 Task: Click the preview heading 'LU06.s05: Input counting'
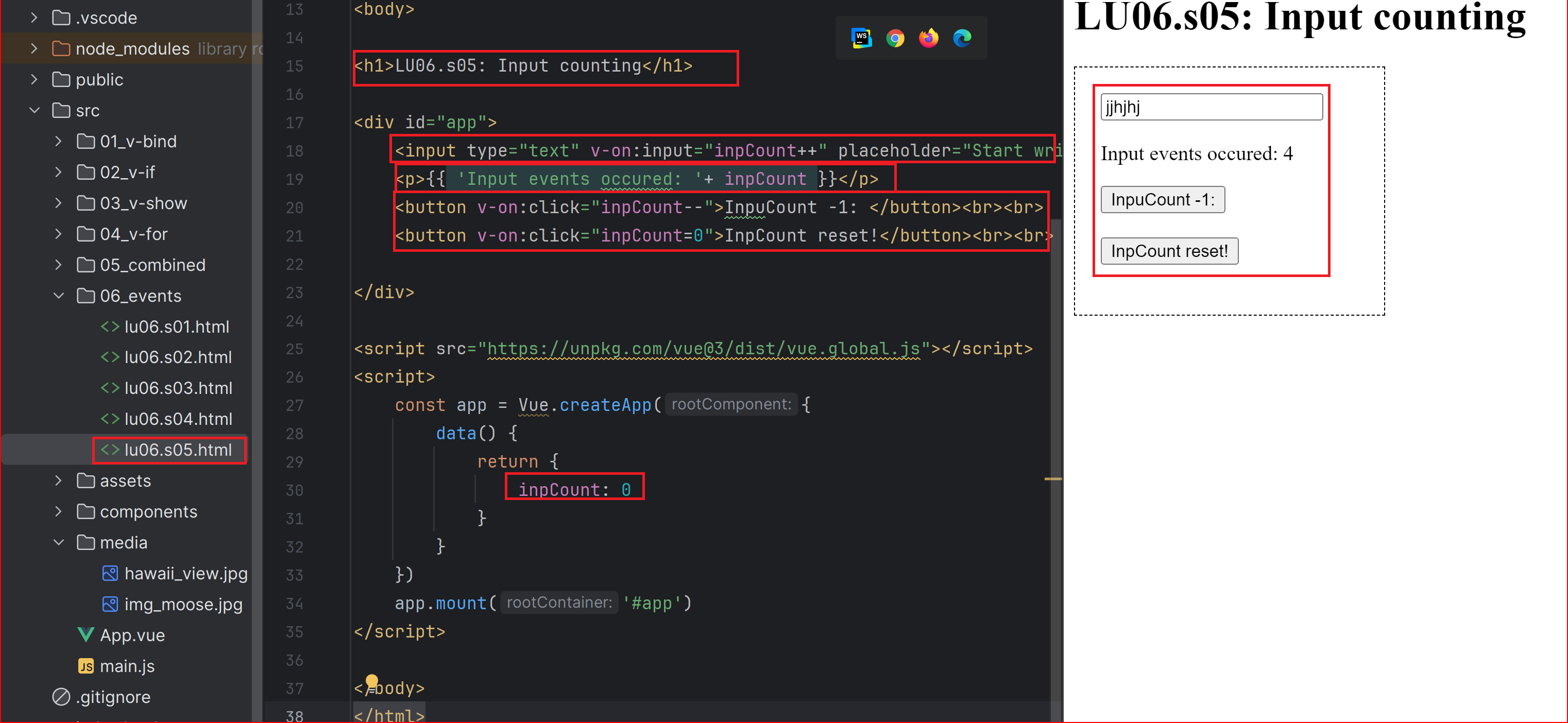[1300, 17]
